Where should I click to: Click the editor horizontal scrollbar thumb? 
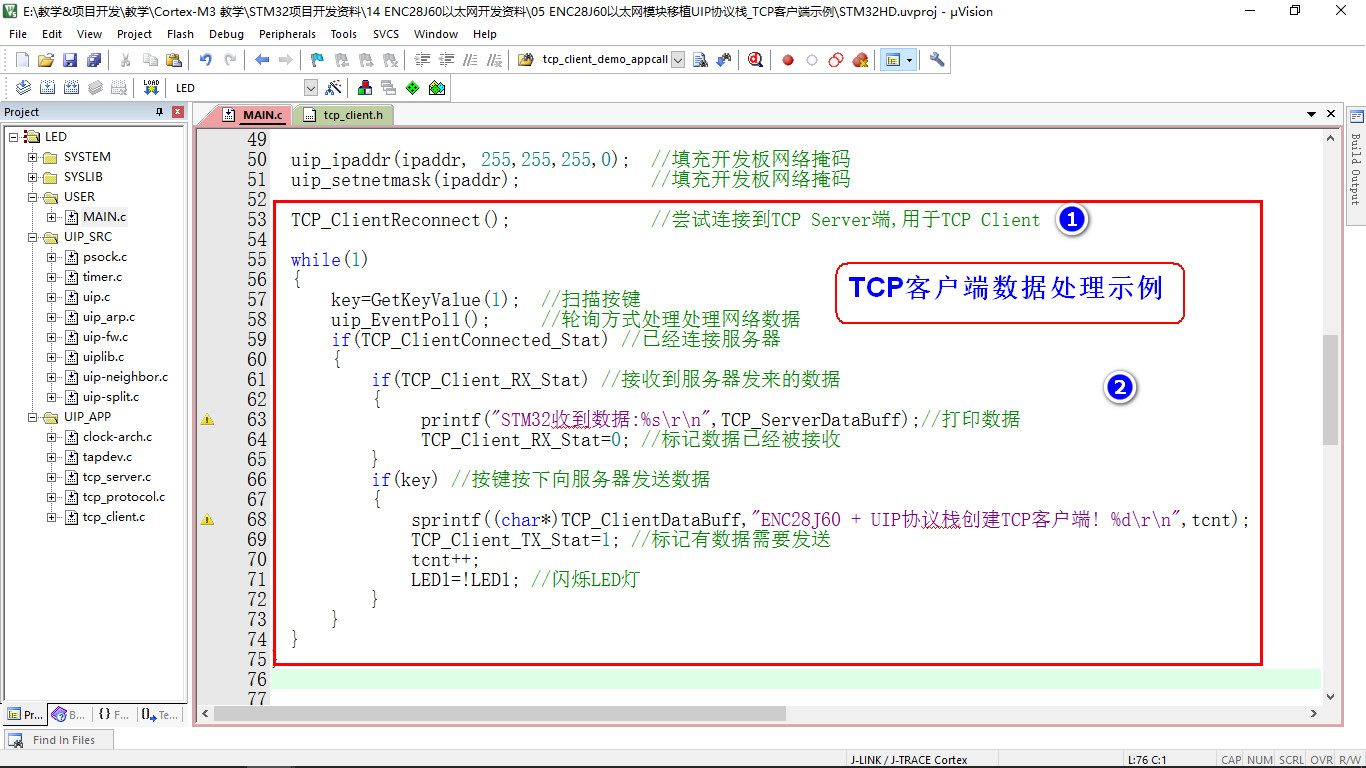tap(500, 713)
